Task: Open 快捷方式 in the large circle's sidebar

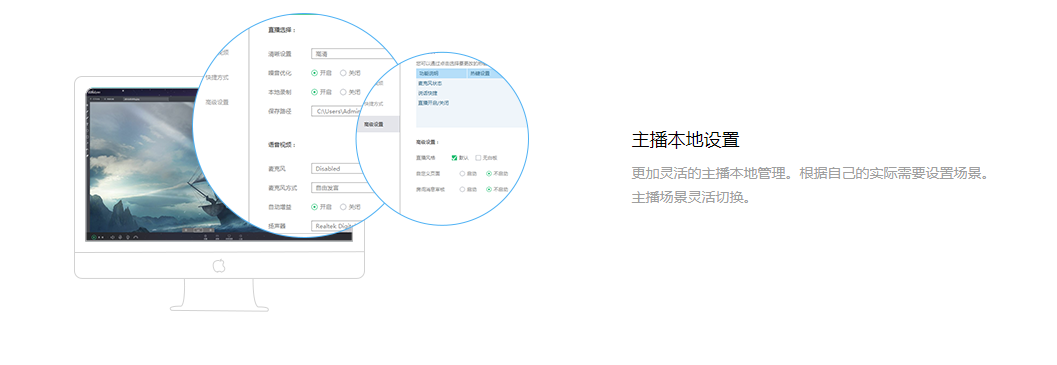Action: [217, 78]
